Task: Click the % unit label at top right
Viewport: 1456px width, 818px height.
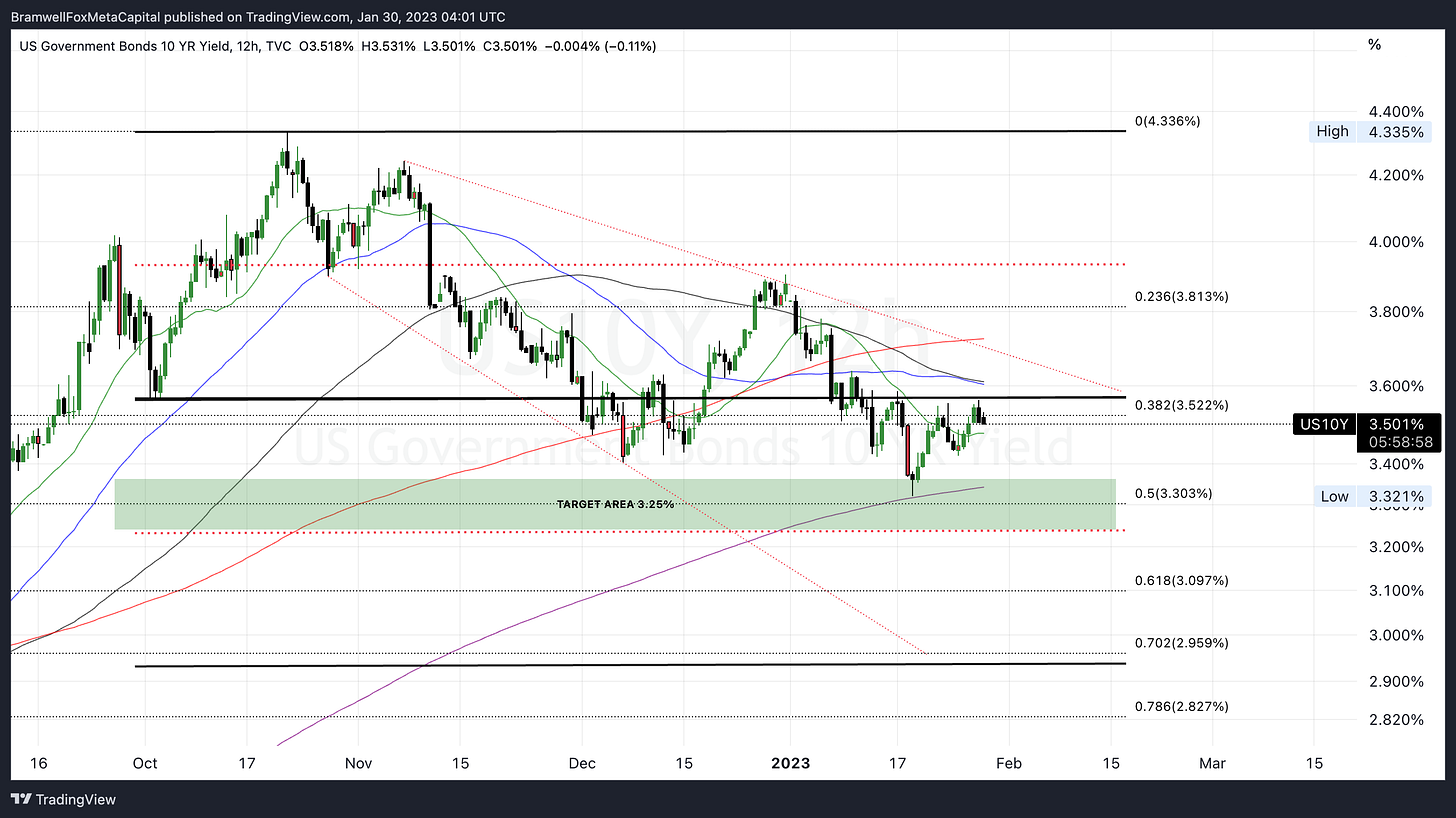Action: (x=1374, y=45)
